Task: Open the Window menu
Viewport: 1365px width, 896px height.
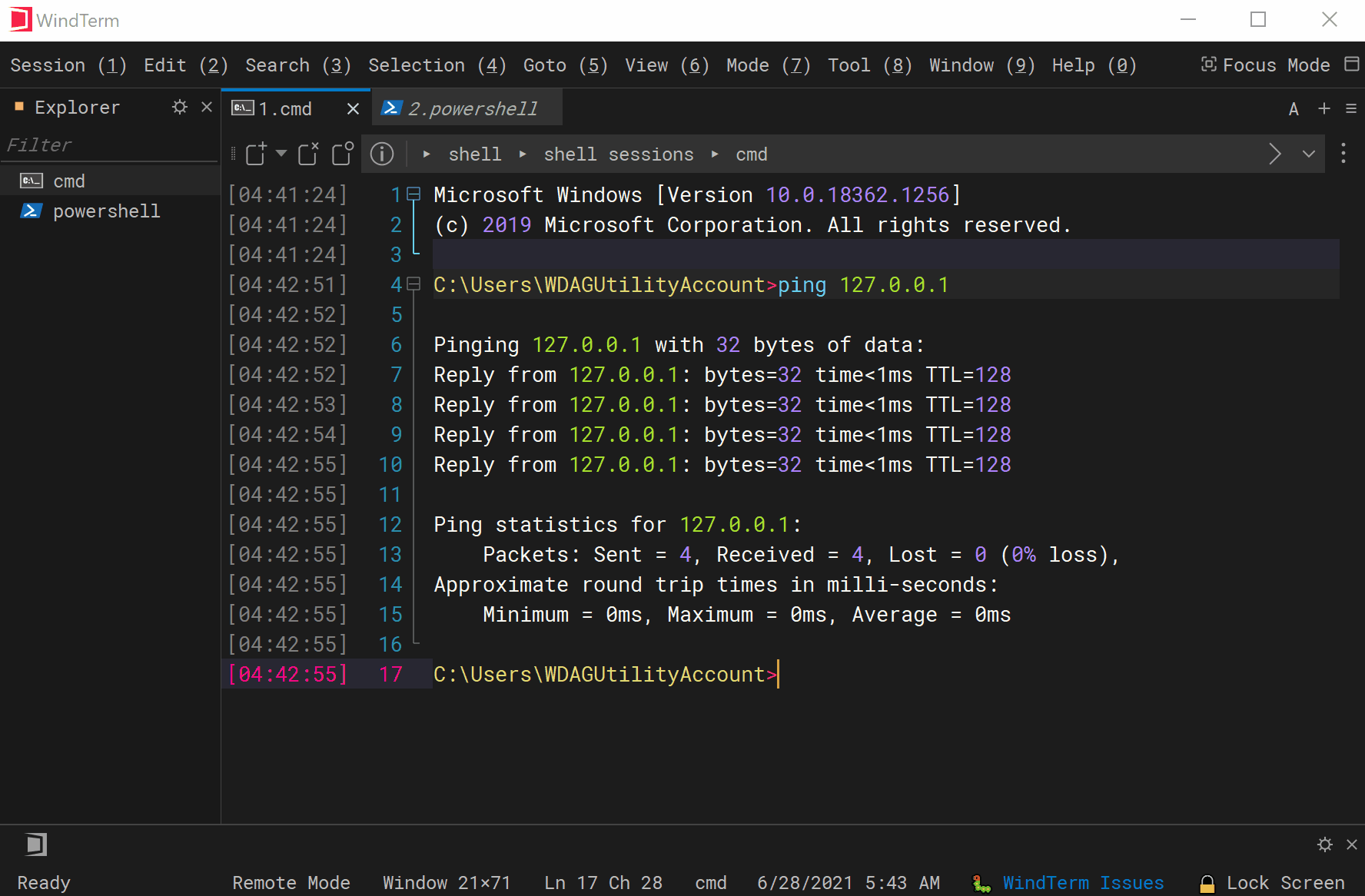Action: (982, 65)
